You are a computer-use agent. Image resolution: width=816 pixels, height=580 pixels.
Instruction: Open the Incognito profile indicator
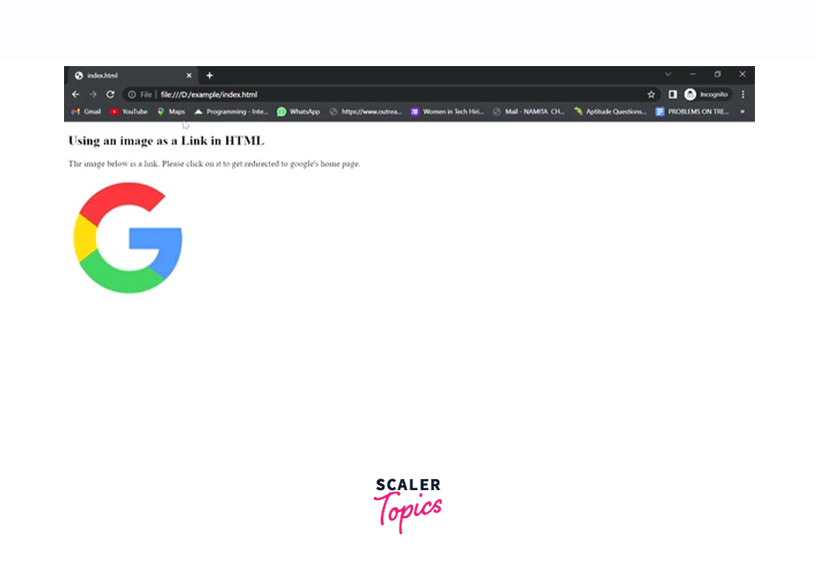tap(706, 94)
